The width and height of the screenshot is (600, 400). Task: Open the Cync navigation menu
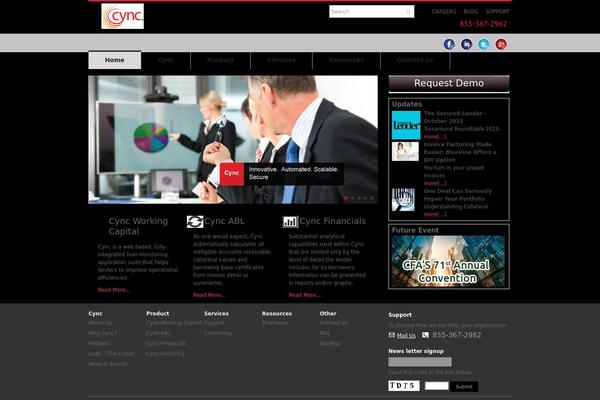tap(166, 60)
